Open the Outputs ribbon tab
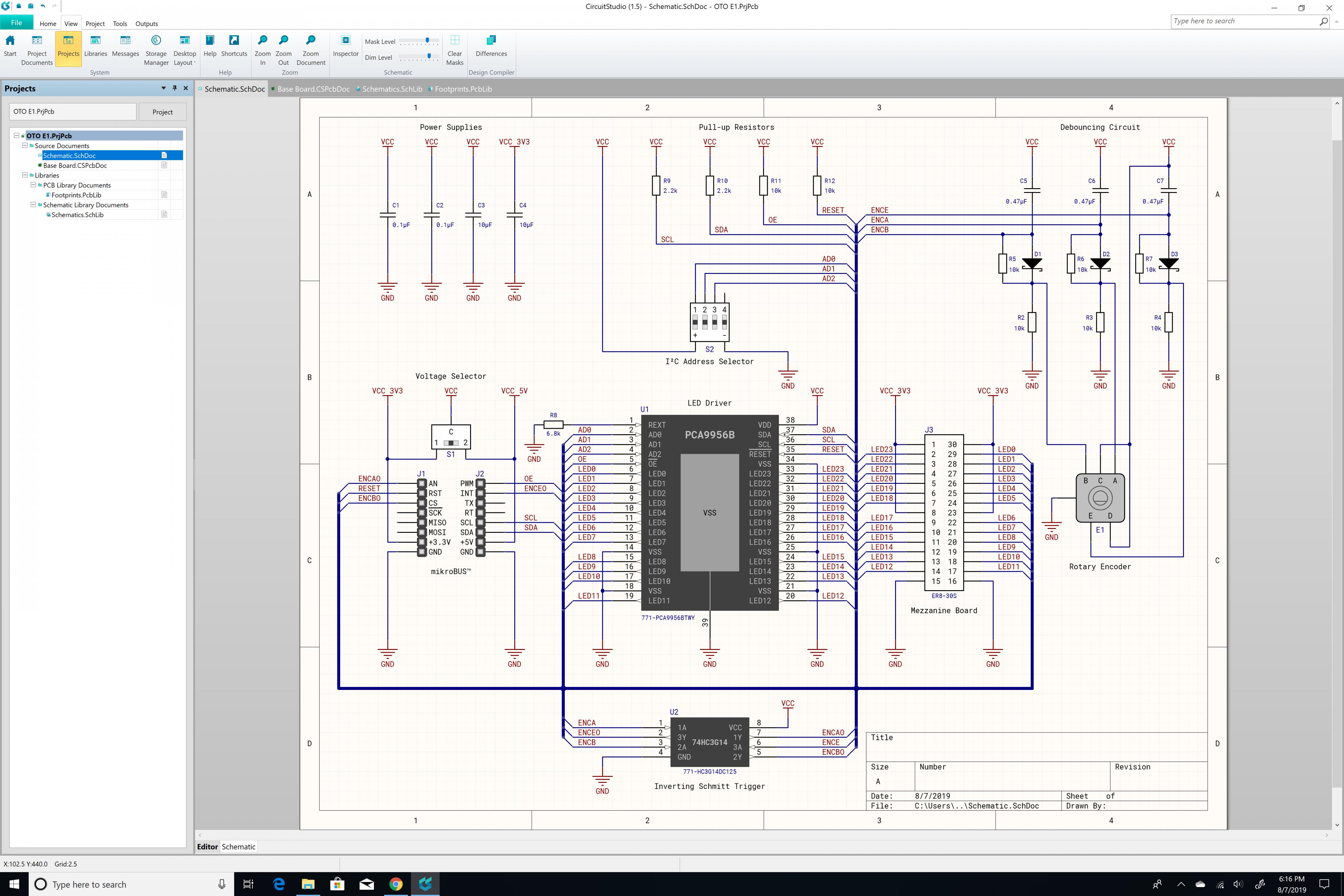Image resolution: width=1344 pixels, height=896 pixels. [x=146, y=23]
